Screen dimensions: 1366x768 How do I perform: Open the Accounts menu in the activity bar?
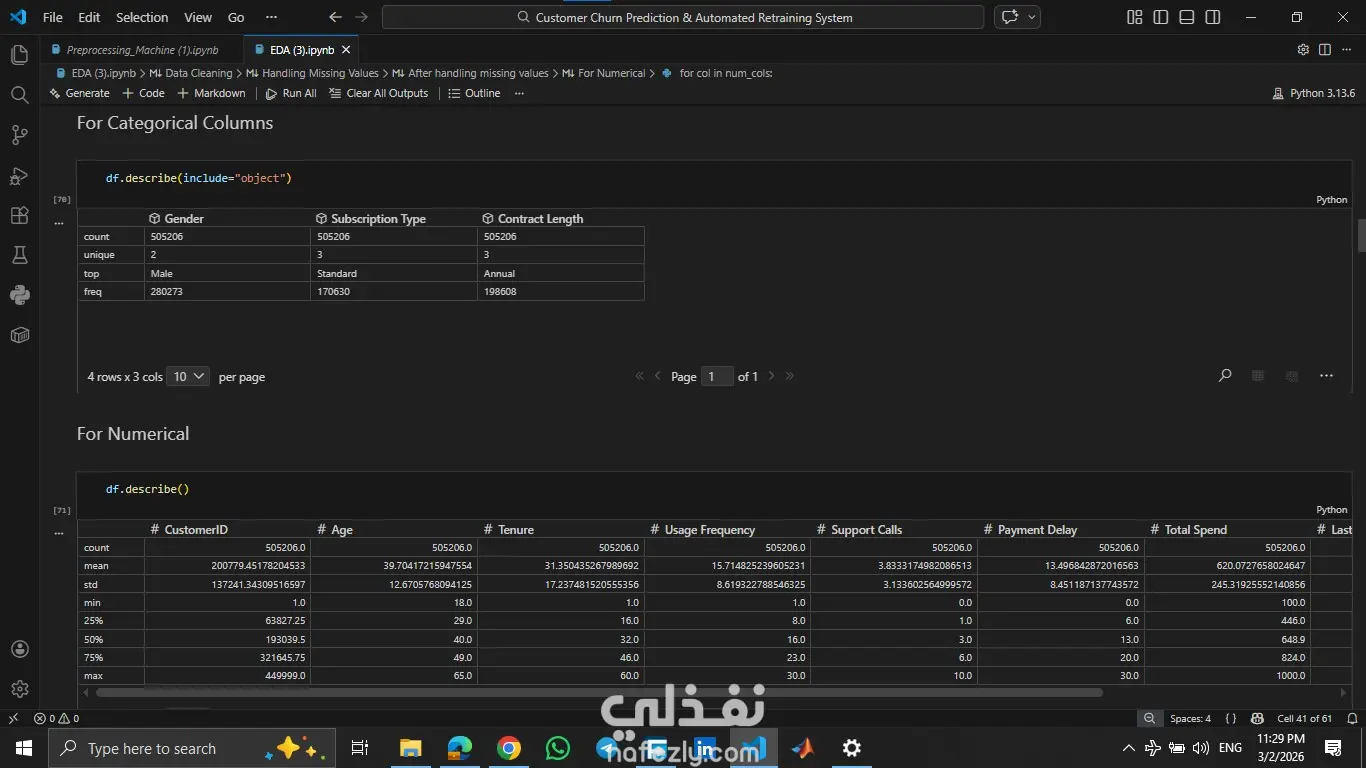tap(19, 649)
